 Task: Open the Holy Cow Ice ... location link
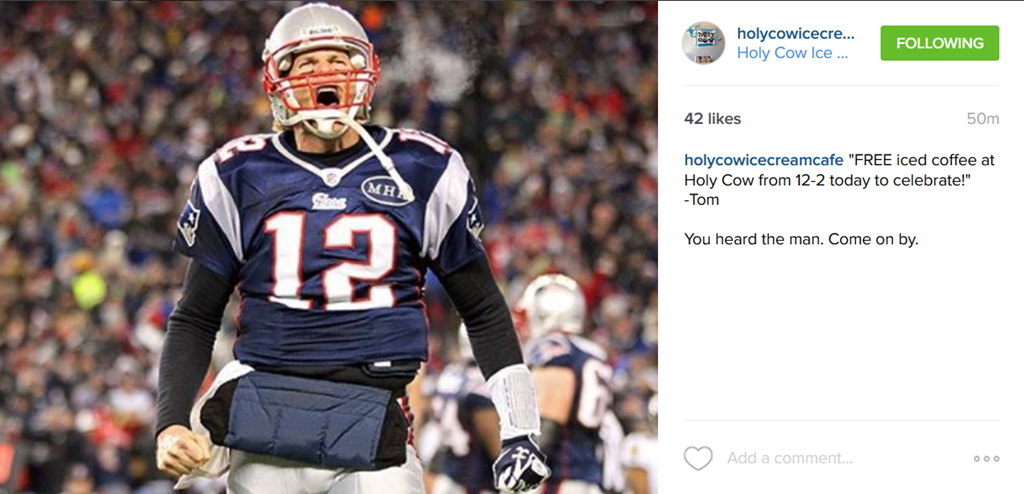792,53
